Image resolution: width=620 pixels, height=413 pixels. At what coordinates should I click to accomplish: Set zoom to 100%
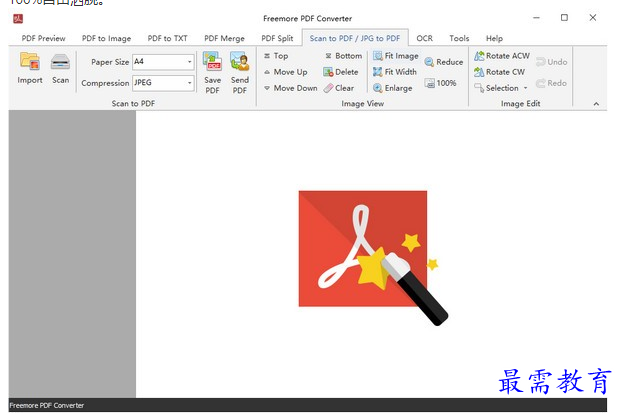tap(440, 83)
